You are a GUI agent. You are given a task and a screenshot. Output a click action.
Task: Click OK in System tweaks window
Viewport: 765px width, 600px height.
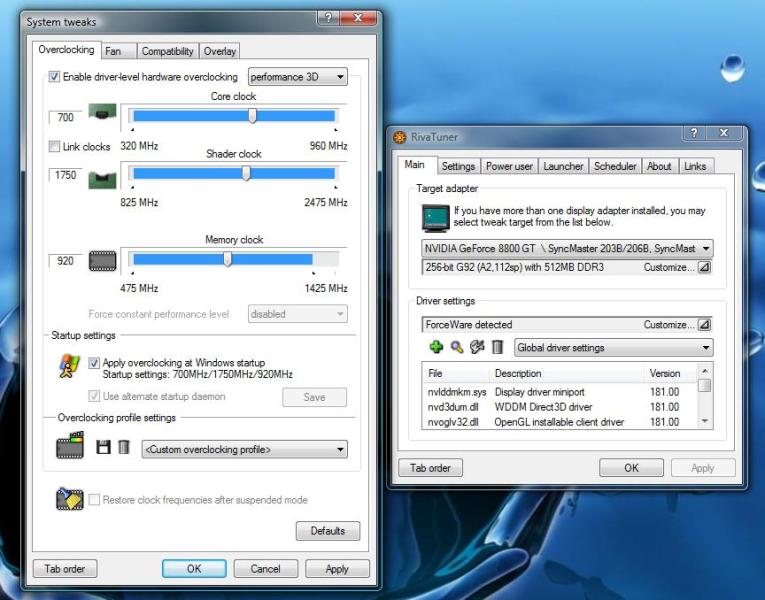tap(194, 569)
